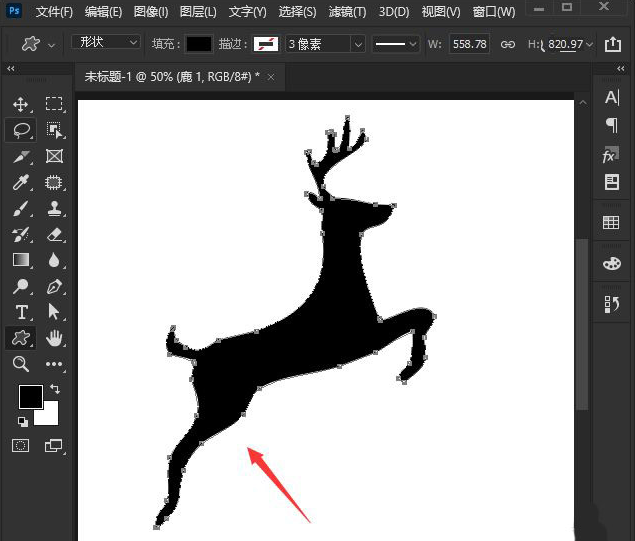Open the tool mode dropdown 形状
The height and width of the screenshot is (541, 635).
106,42
